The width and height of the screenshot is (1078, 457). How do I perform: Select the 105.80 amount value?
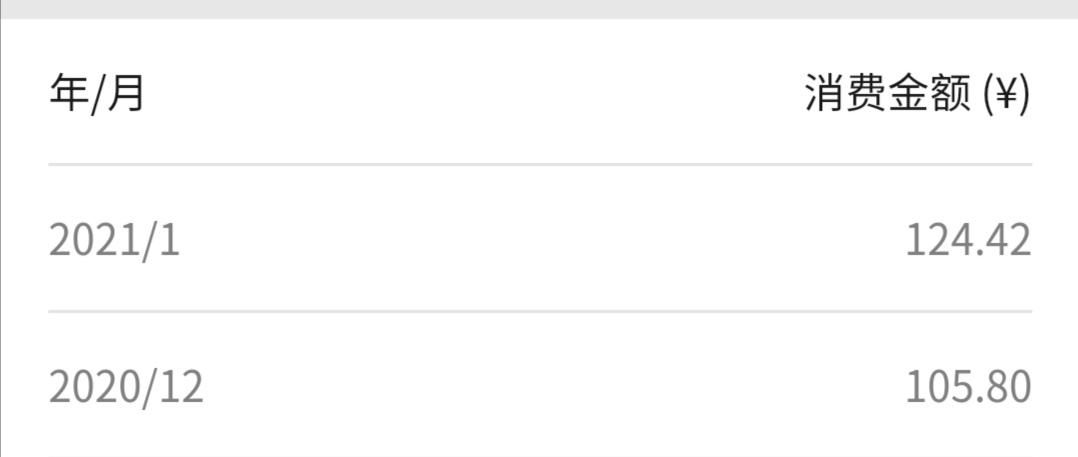pos(968,386)
